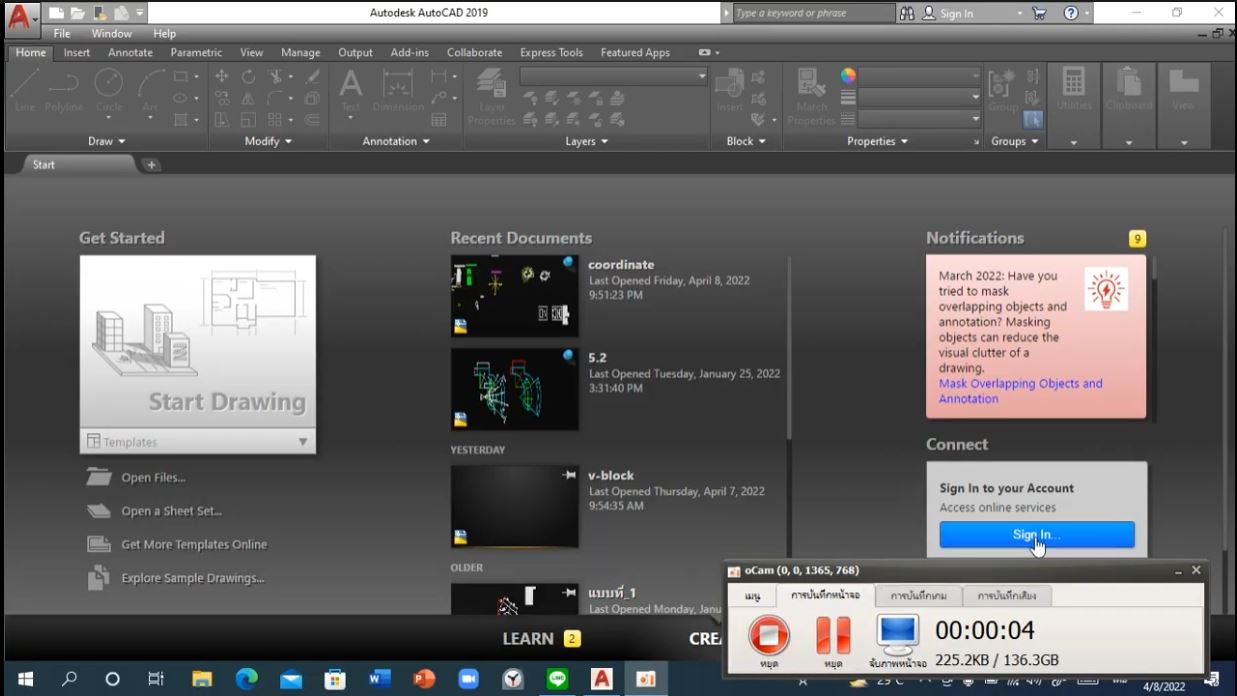Click Open Files link
Screen dimensions: 1237x696
tap(153, 477)
